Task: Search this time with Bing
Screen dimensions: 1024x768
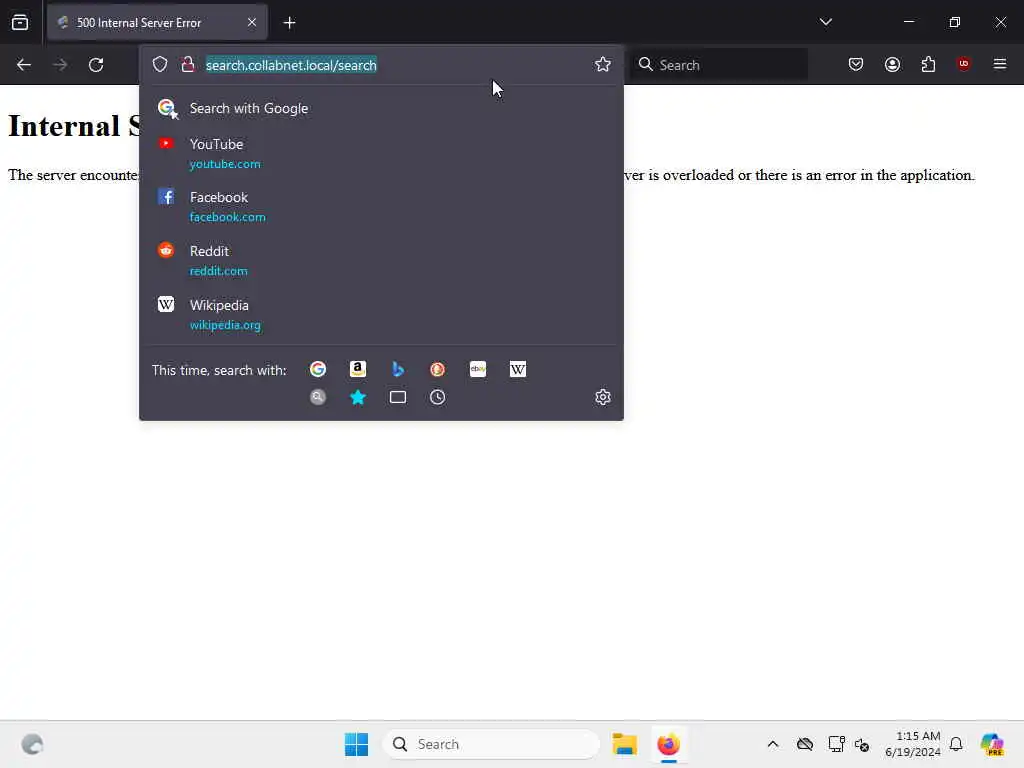Action: tap(398, 370)
